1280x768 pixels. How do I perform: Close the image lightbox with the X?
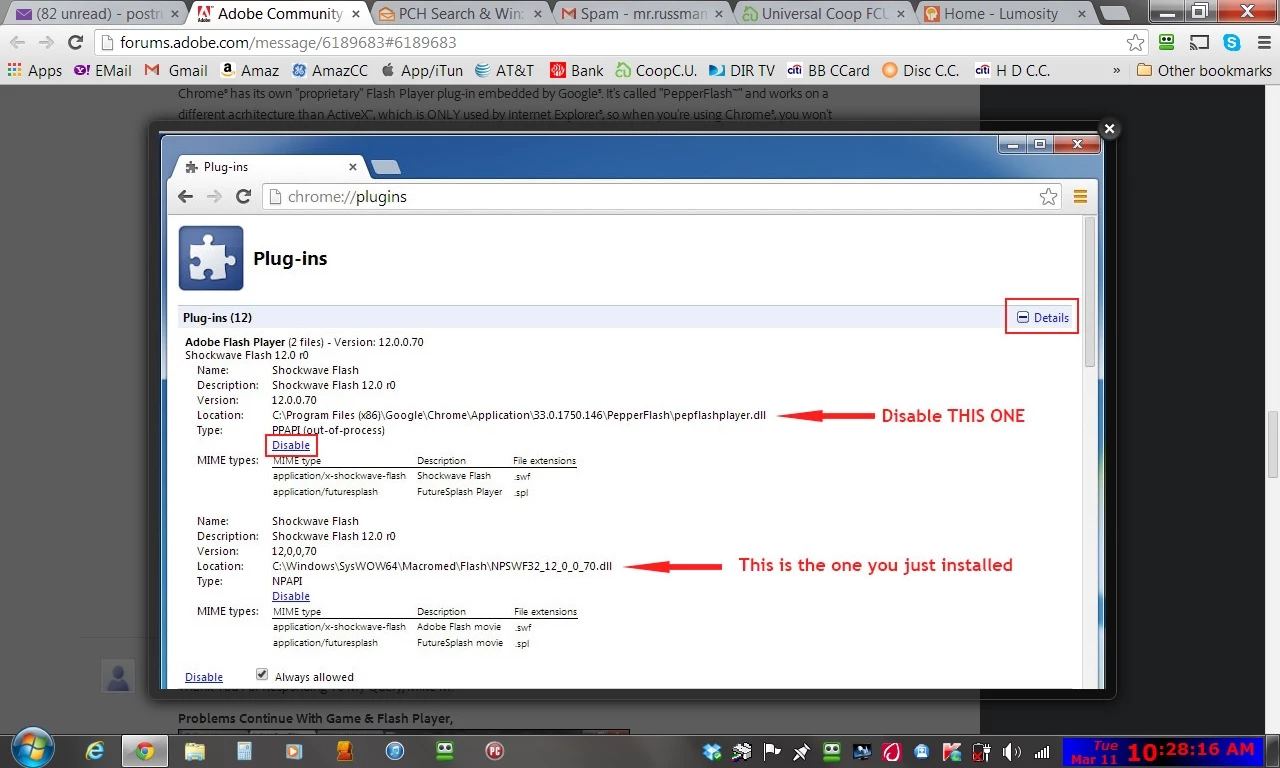click(1109, 129)
